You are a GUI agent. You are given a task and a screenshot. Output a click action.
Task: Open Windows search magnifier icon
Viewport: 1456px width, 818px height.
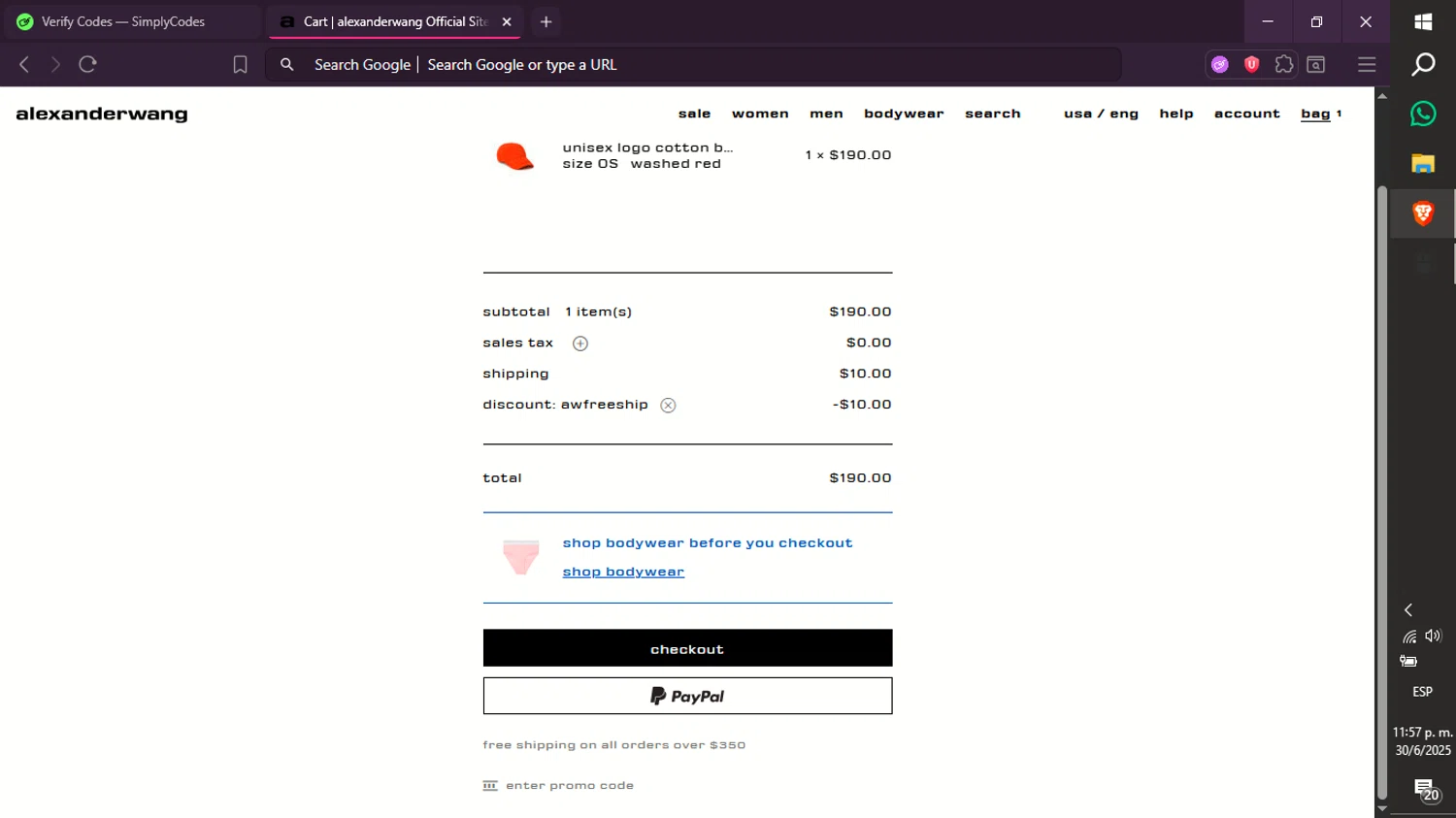click(x=1423, y=65)
